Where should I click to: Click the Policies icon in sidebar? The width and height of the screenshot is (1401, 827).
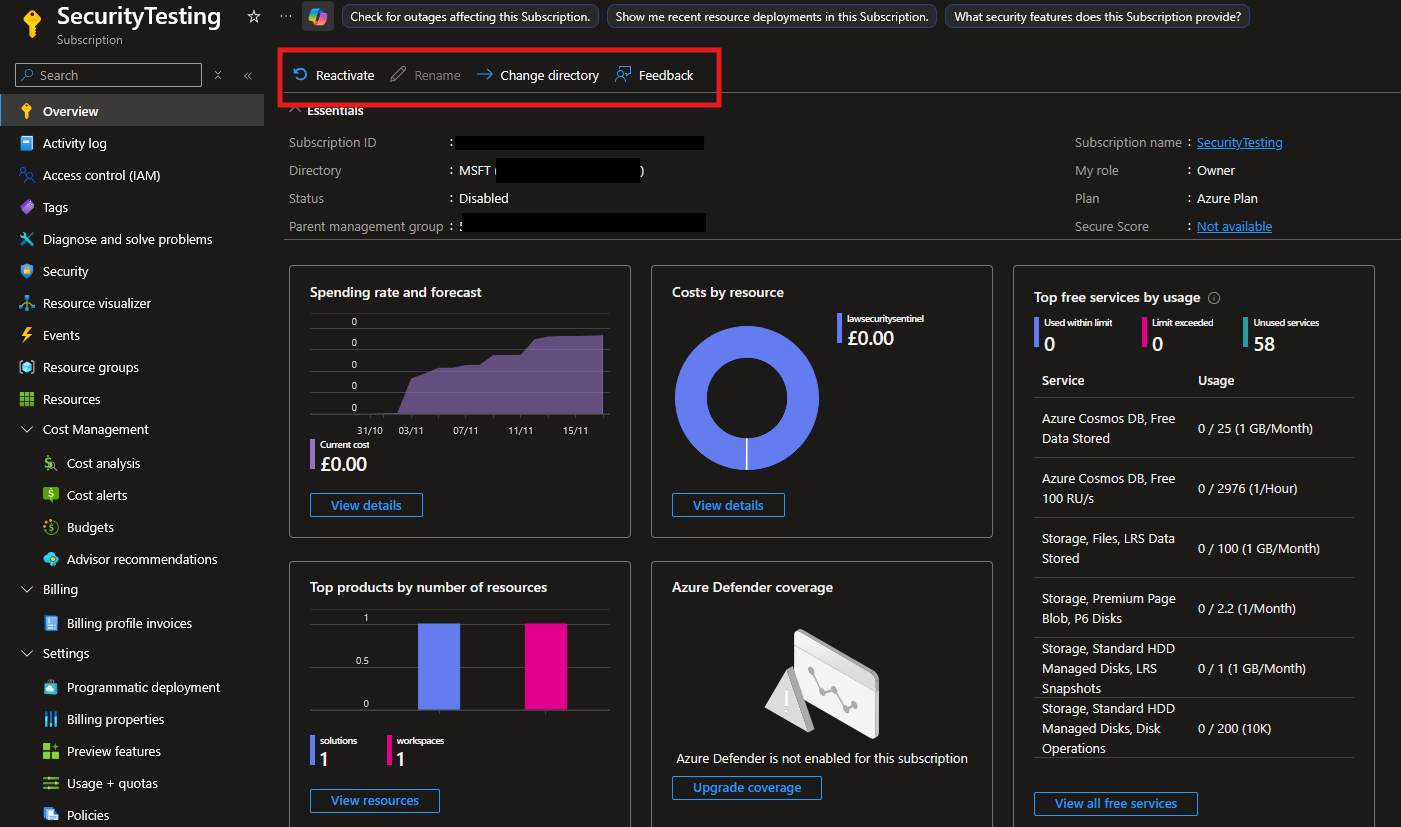pyautogui.click(x=51, y=815)
